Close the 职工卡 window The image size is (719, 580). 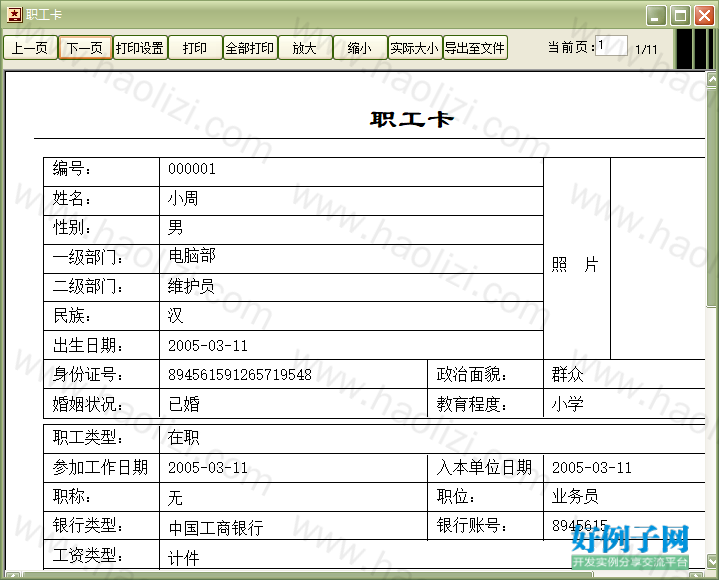click(704, 16)
